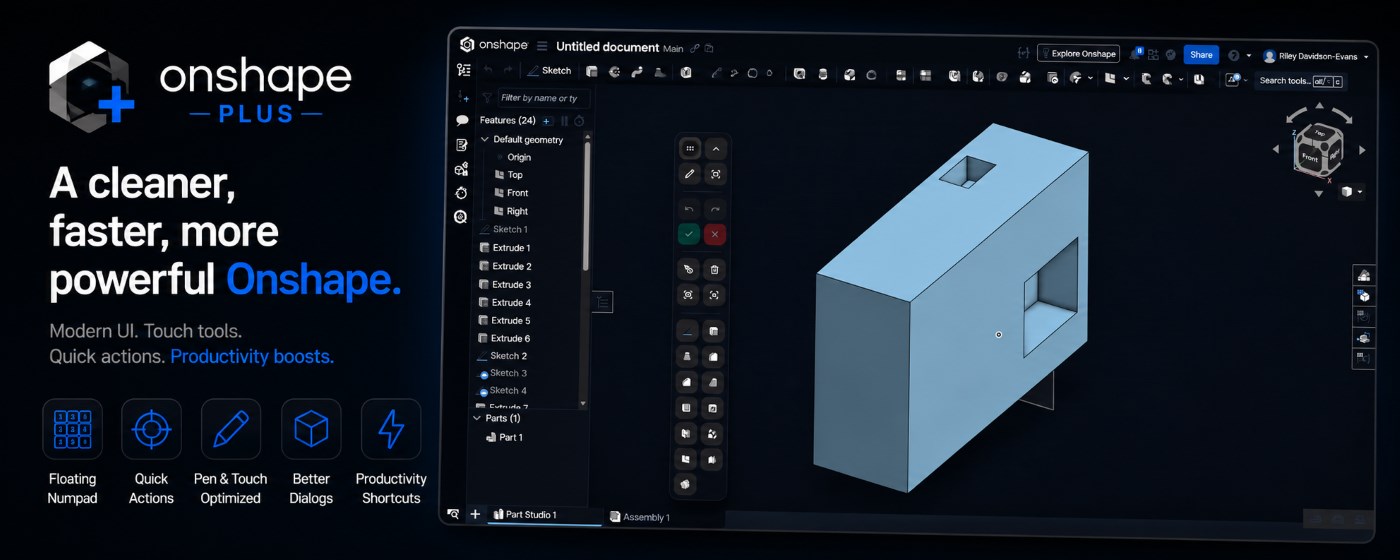Click the Main branch label

click(x=673, y=48)
